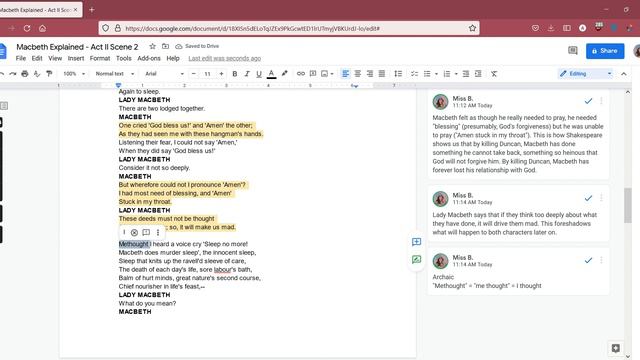Click the add comment icon beside the page

[416, 242]
